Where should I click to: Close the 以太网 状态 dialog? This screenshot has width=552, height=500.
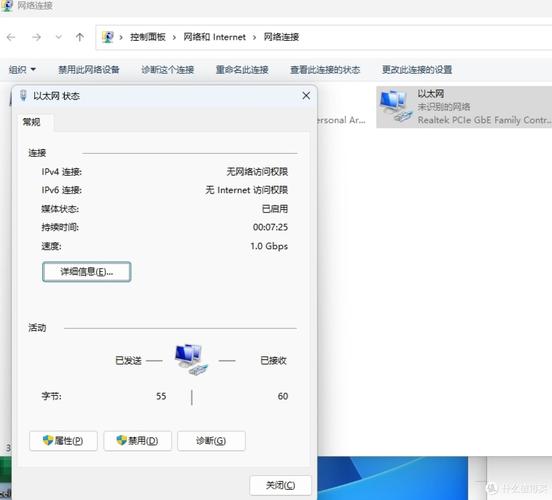[306, 96]
